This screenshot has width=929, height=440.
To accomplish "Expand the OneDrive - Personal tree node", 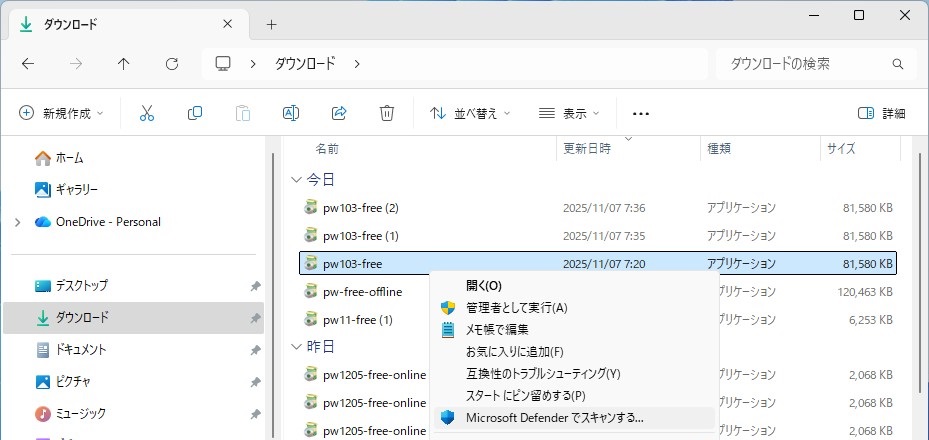I will click(17, 222).
